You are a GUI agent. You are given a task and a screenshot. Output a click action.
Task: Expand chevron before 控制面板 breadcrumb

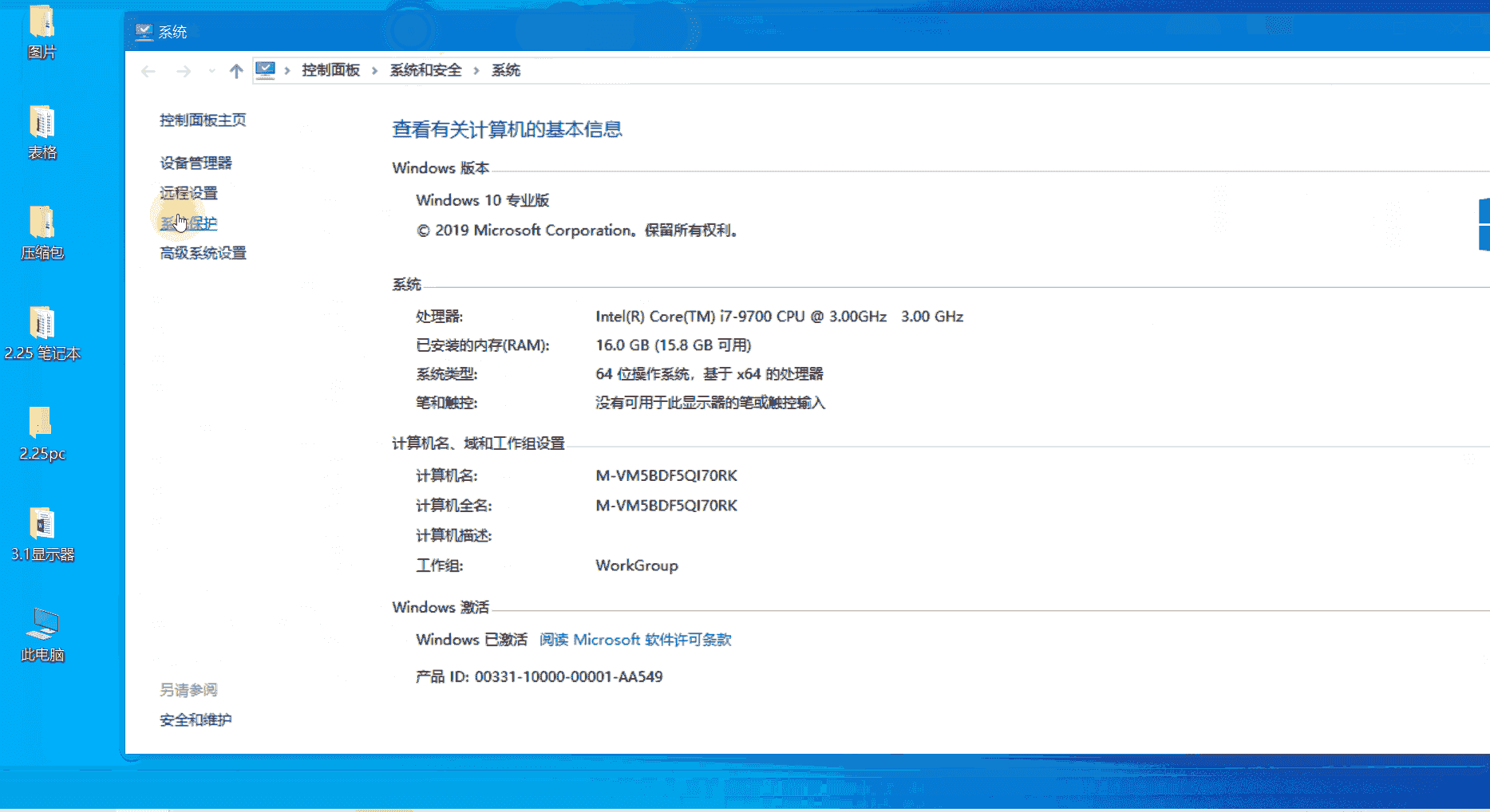287,70
